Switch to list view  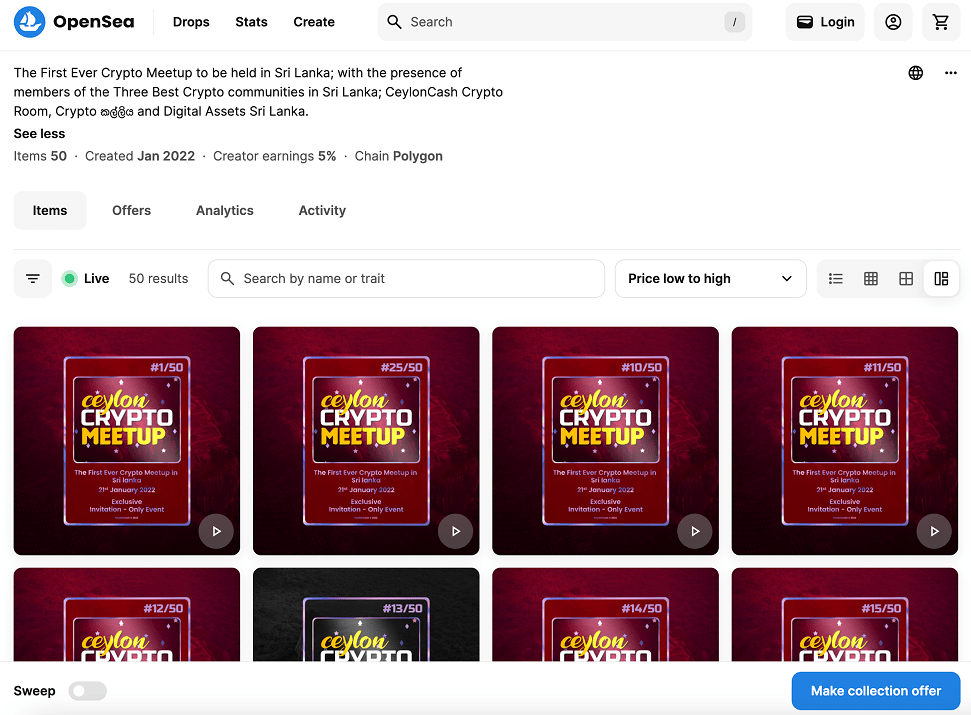pyautogui.click(x=835, y=279)
